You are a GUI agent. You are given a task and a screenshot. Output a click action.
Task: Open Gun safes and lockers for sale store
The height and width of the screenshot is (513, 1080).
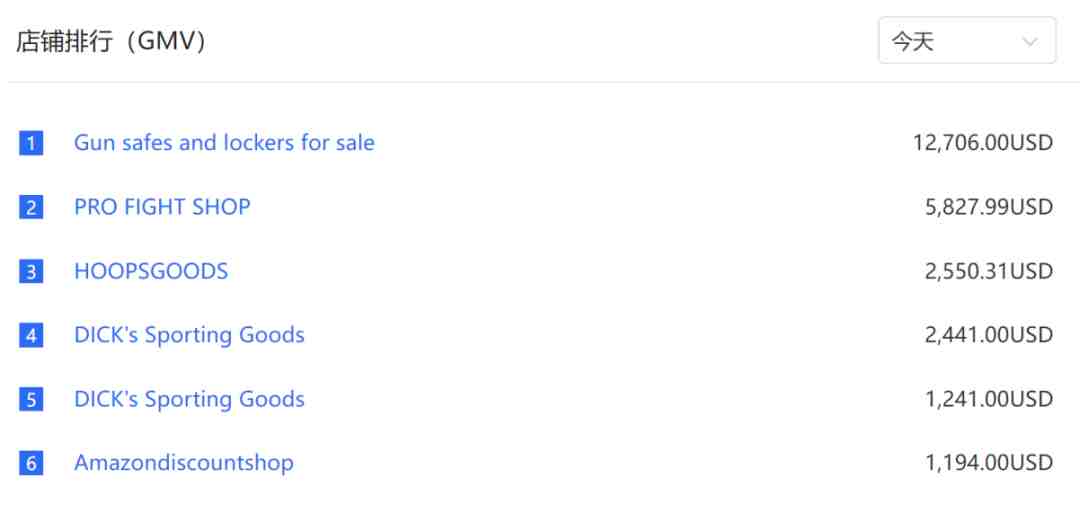225,143
